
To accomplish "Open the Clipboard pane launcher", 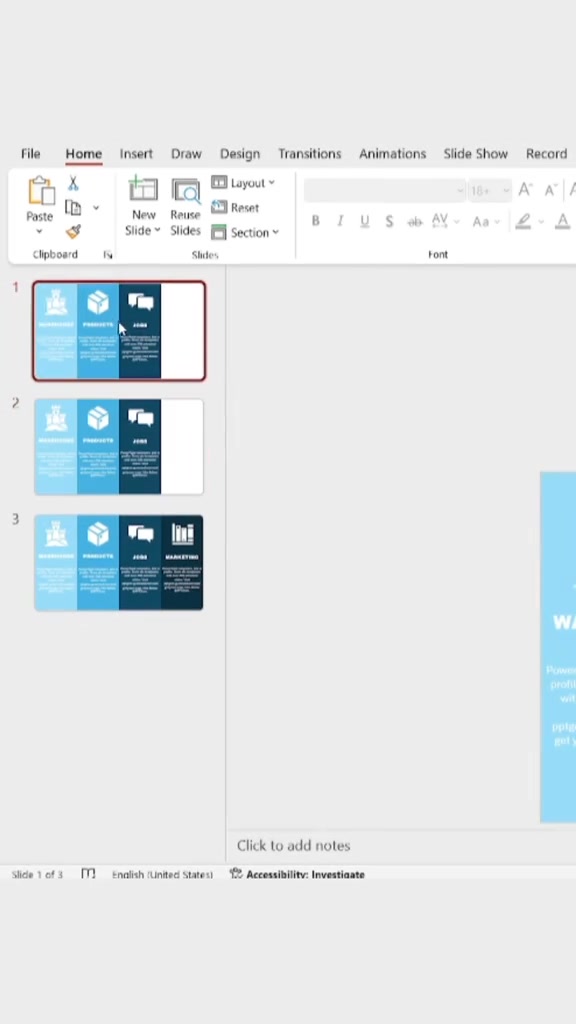I will (x=108, y=255).
